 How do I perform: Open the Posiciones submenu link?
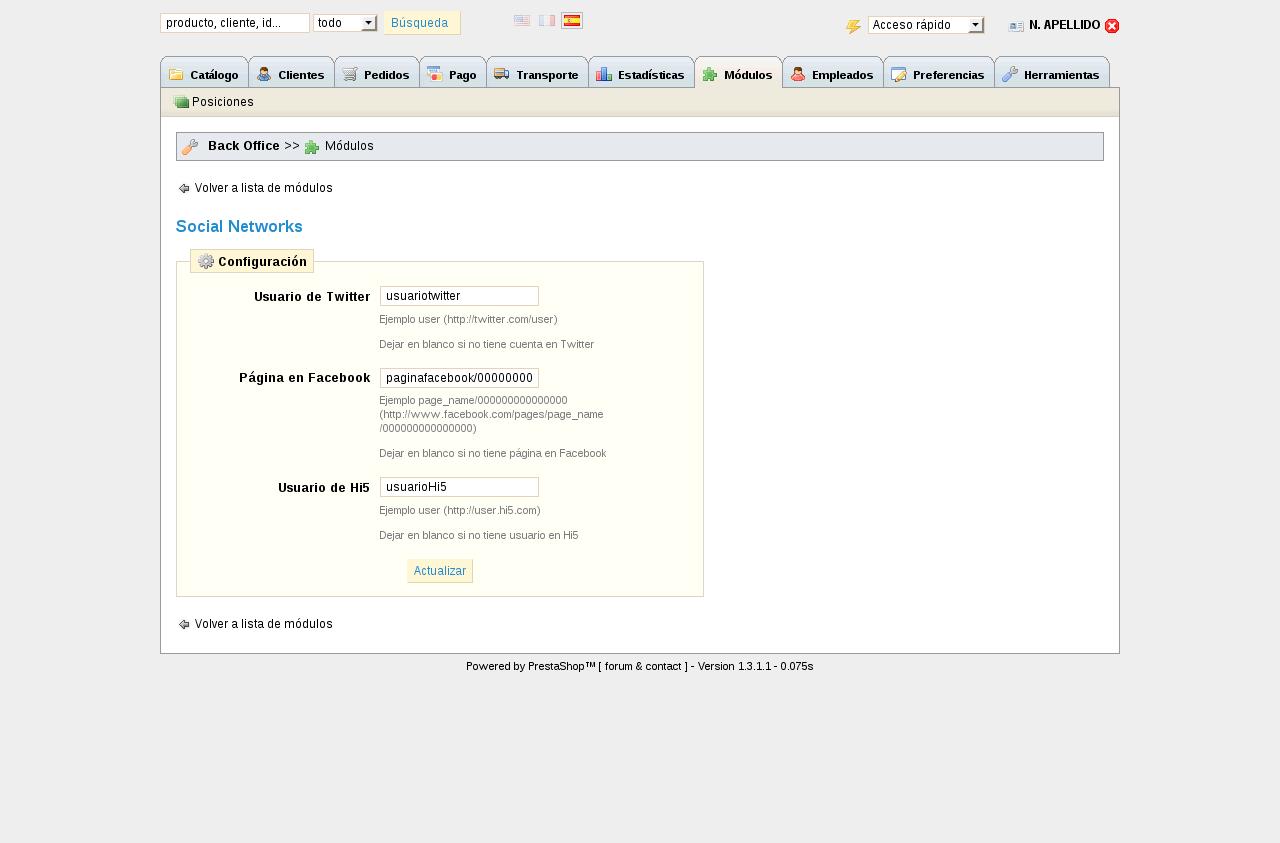tap(222, 102)
